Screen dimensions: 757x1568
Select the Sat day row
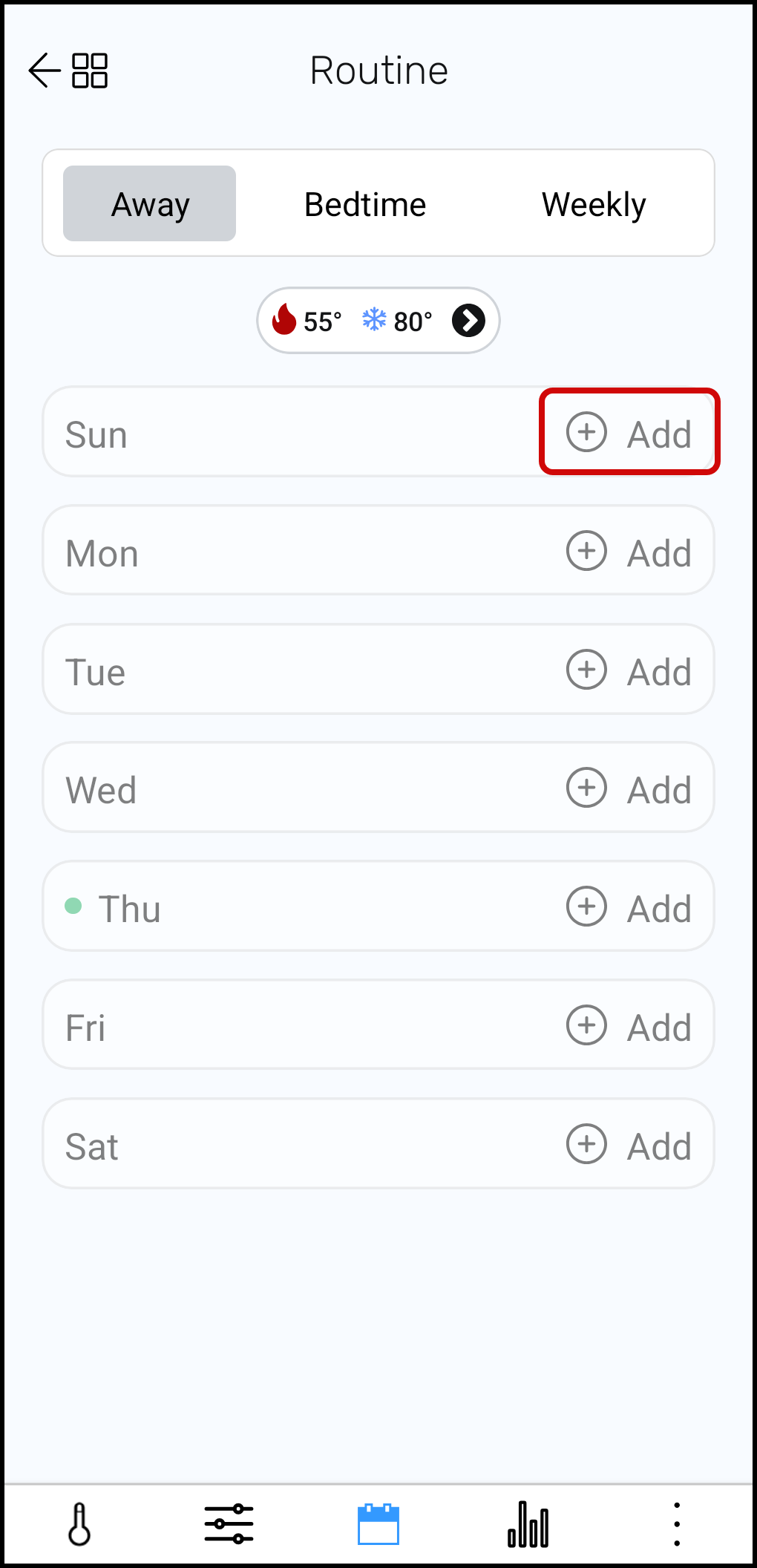click(297, 1145)
